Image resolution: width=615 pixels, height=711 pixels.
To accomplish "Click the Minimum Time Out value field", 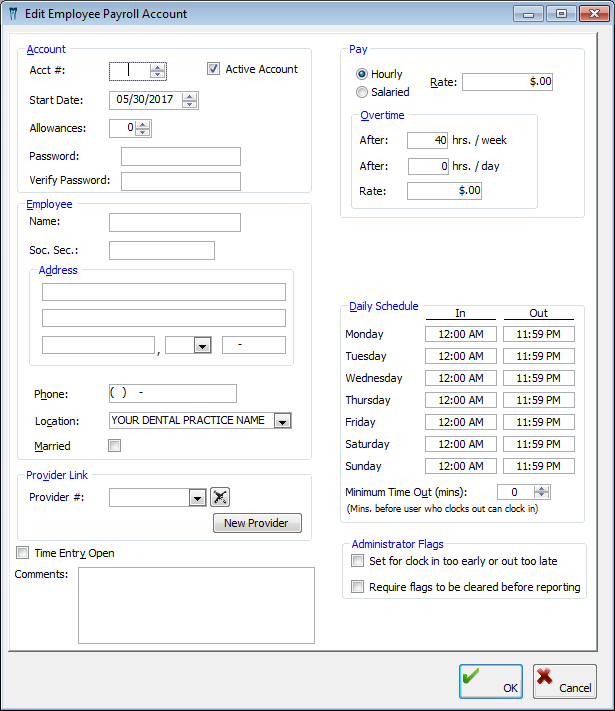I will coord(516,492).
